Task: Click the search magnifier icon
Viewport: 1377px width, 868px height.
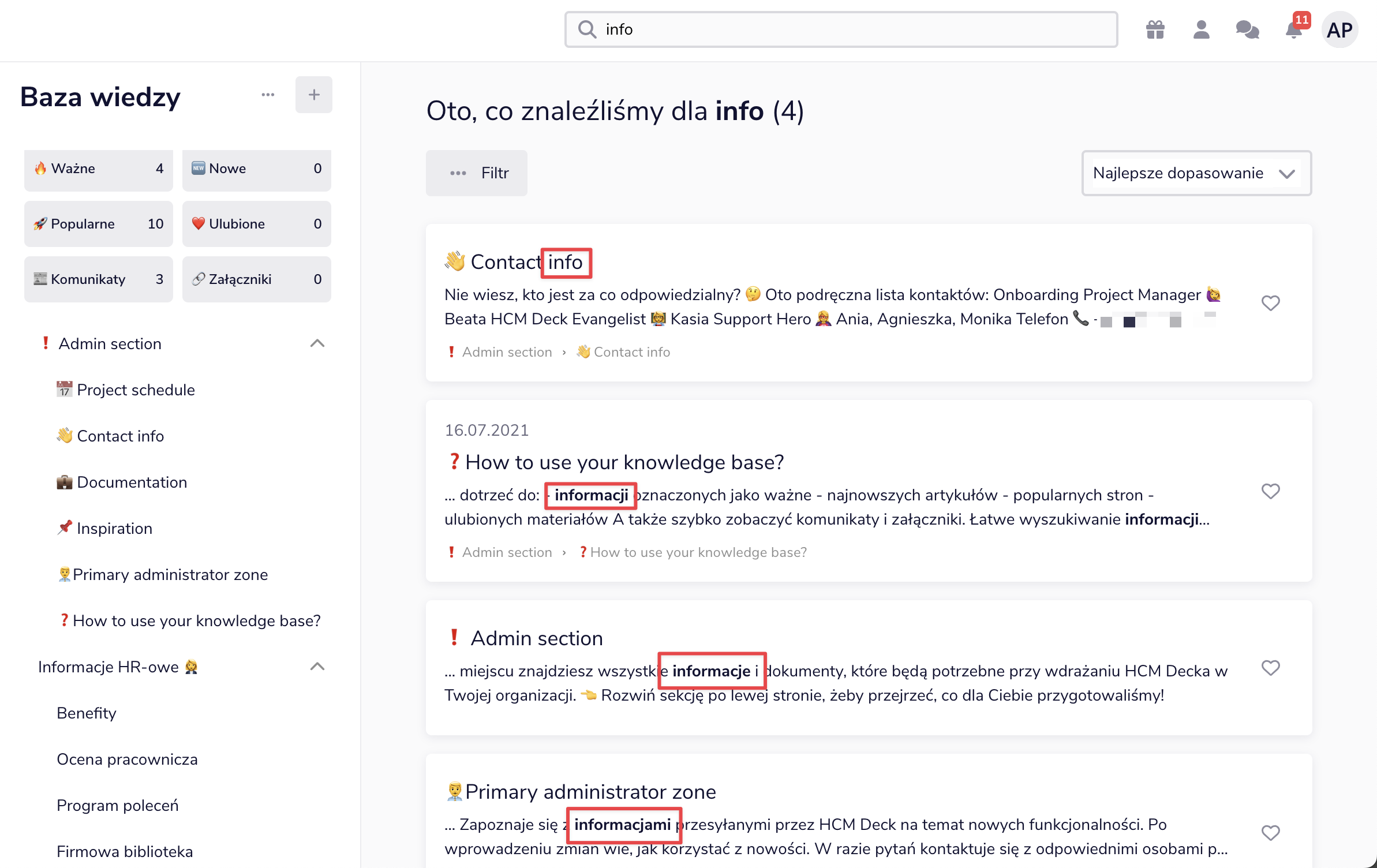Action: click(x=587, y=29)
